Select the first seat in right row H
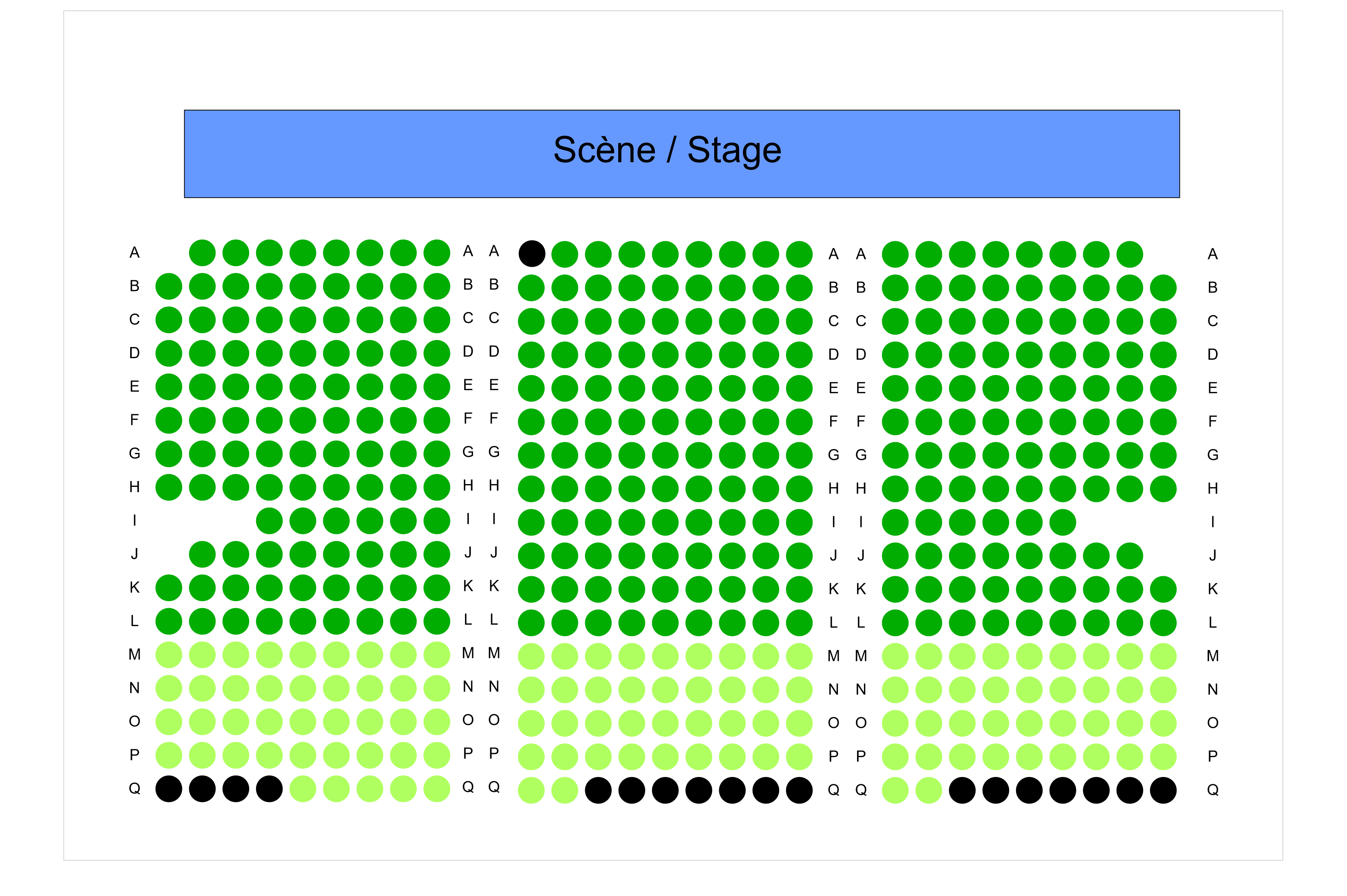 [895, 489]
